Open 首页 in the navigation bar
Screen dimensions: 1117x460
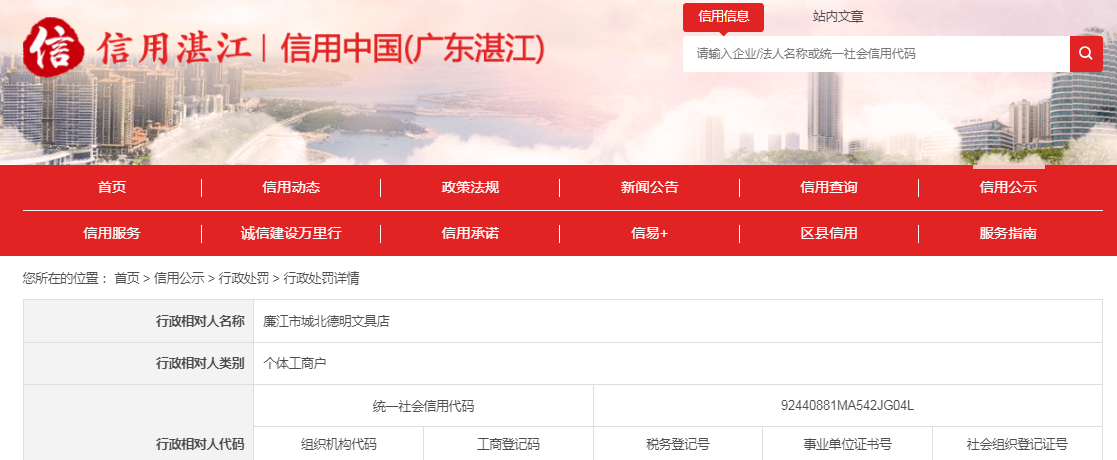[x=112, y=187]
